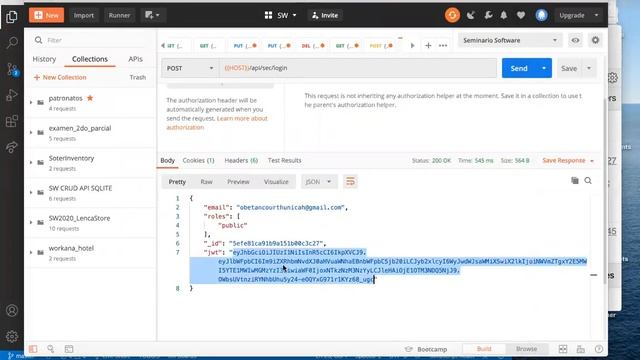
Task: Copy response to clipboard icon
Action: [x=575, y=180]
